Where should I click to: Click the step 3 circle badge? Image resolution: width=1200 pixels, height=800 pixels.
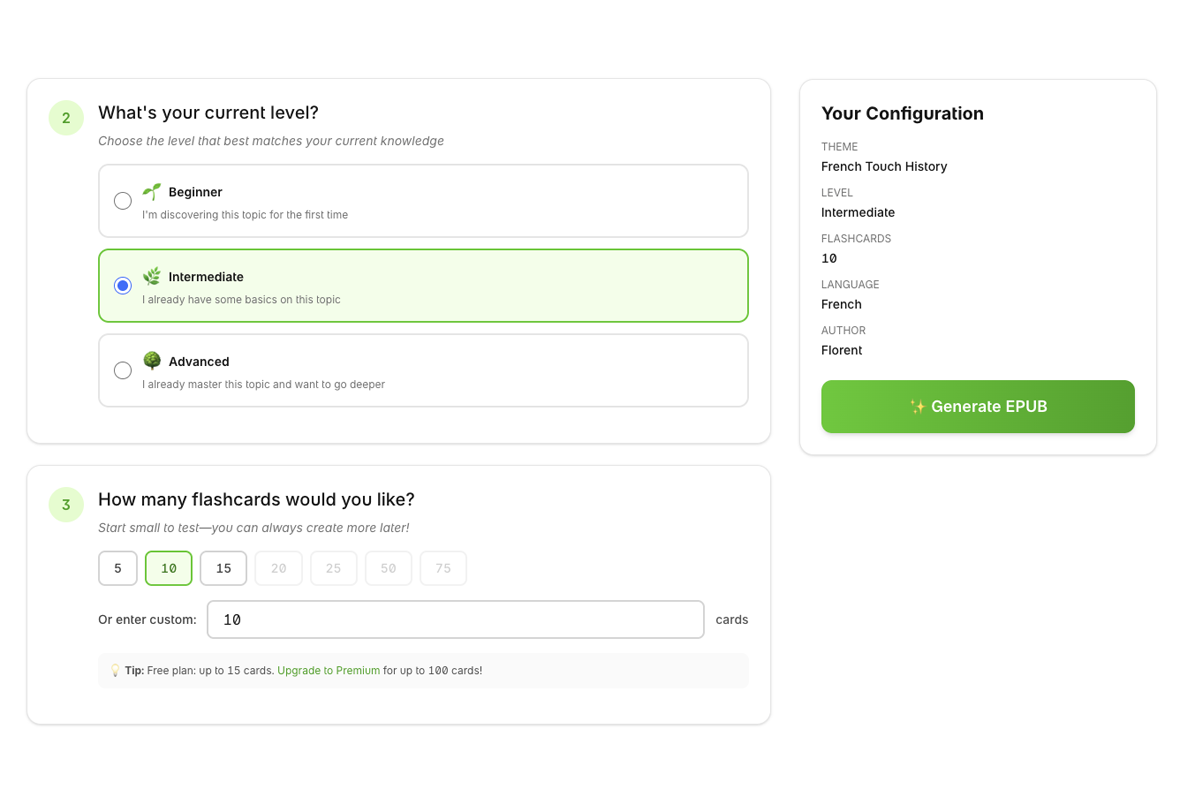coord(66,504)
